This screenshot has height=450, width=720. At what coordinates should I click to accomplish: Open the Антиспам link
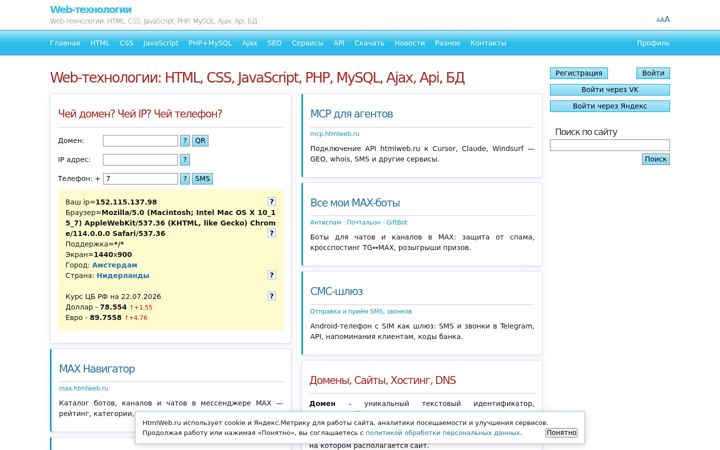(326, 222)
